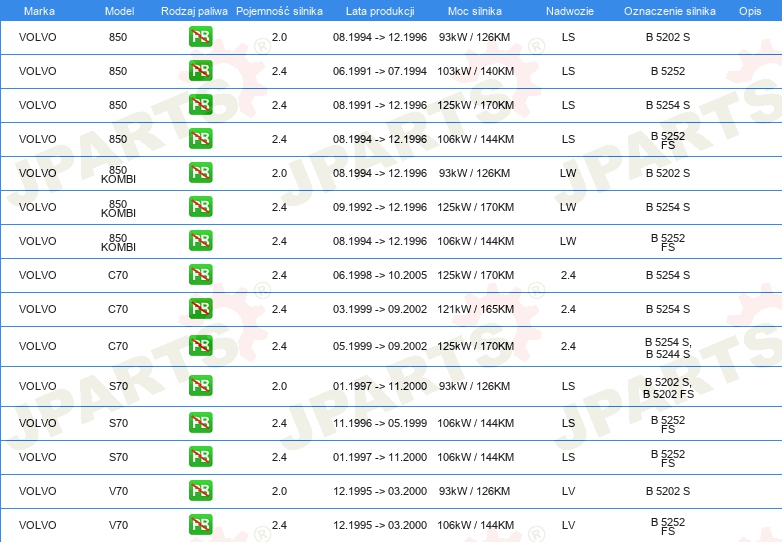Click the Opis column header
The height and width of the screenshot is (542, 782).
click(x=750, y=11)
